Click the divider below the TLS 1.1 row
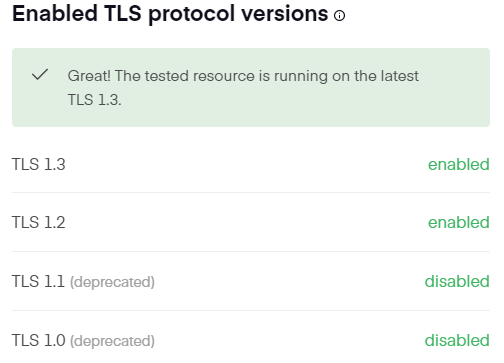504x363 pixels. (x=251, y=310)
